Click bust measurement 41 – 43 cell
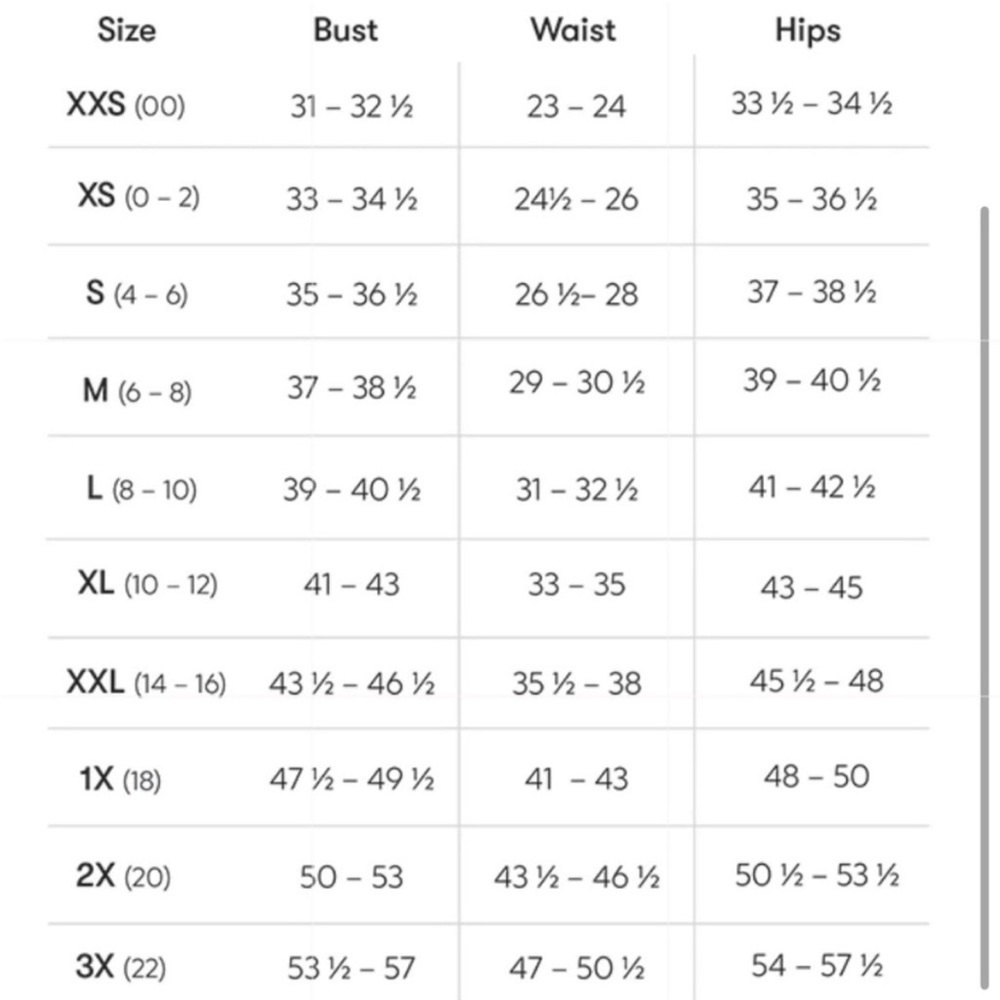 pos(351,584)
